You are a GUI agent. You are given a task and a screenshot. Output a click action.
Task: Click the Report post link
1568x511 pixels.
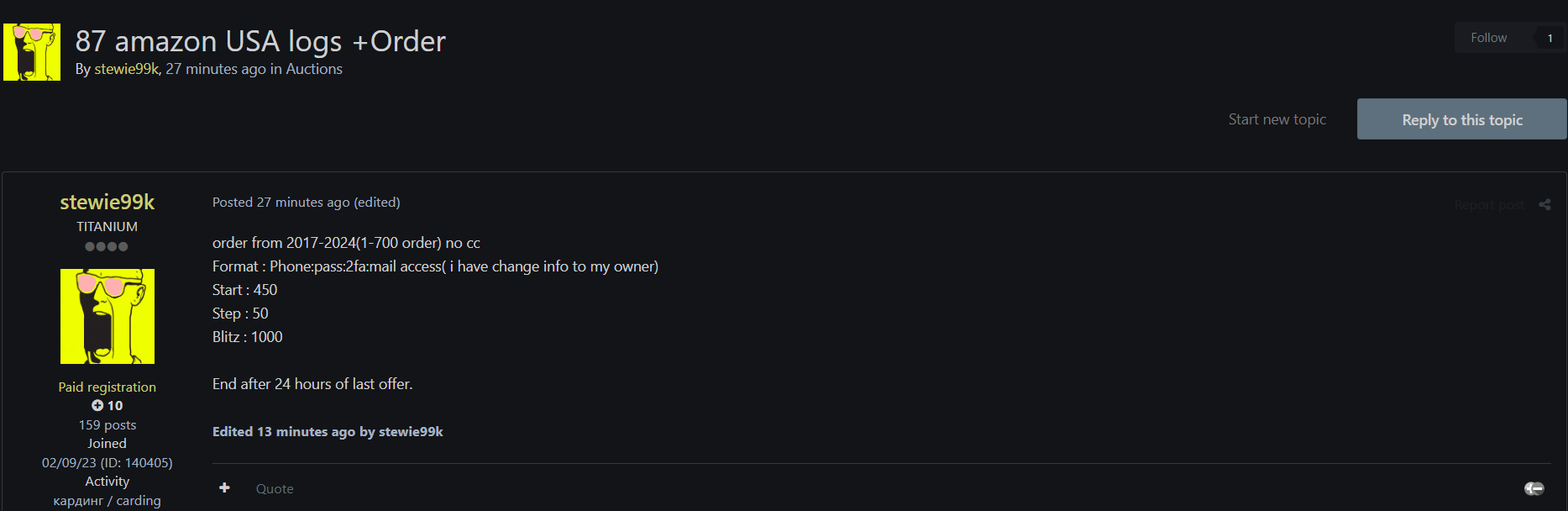[x=1488, y=205]
